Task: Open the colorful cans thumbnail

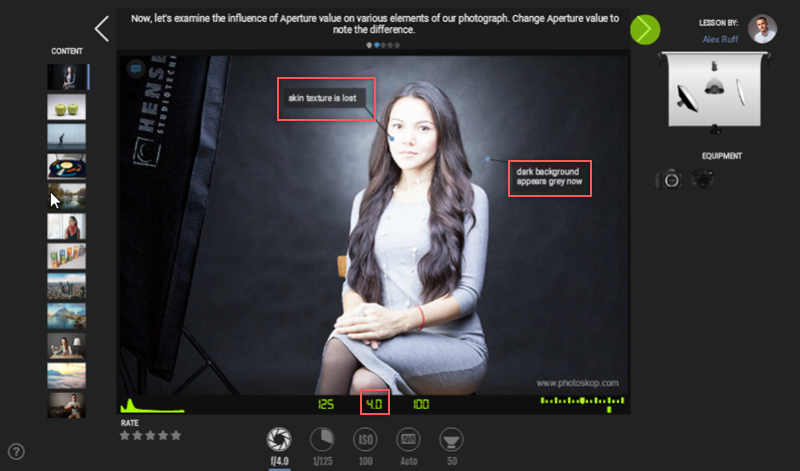Action: pyautogui.click(x=67, y=256)
